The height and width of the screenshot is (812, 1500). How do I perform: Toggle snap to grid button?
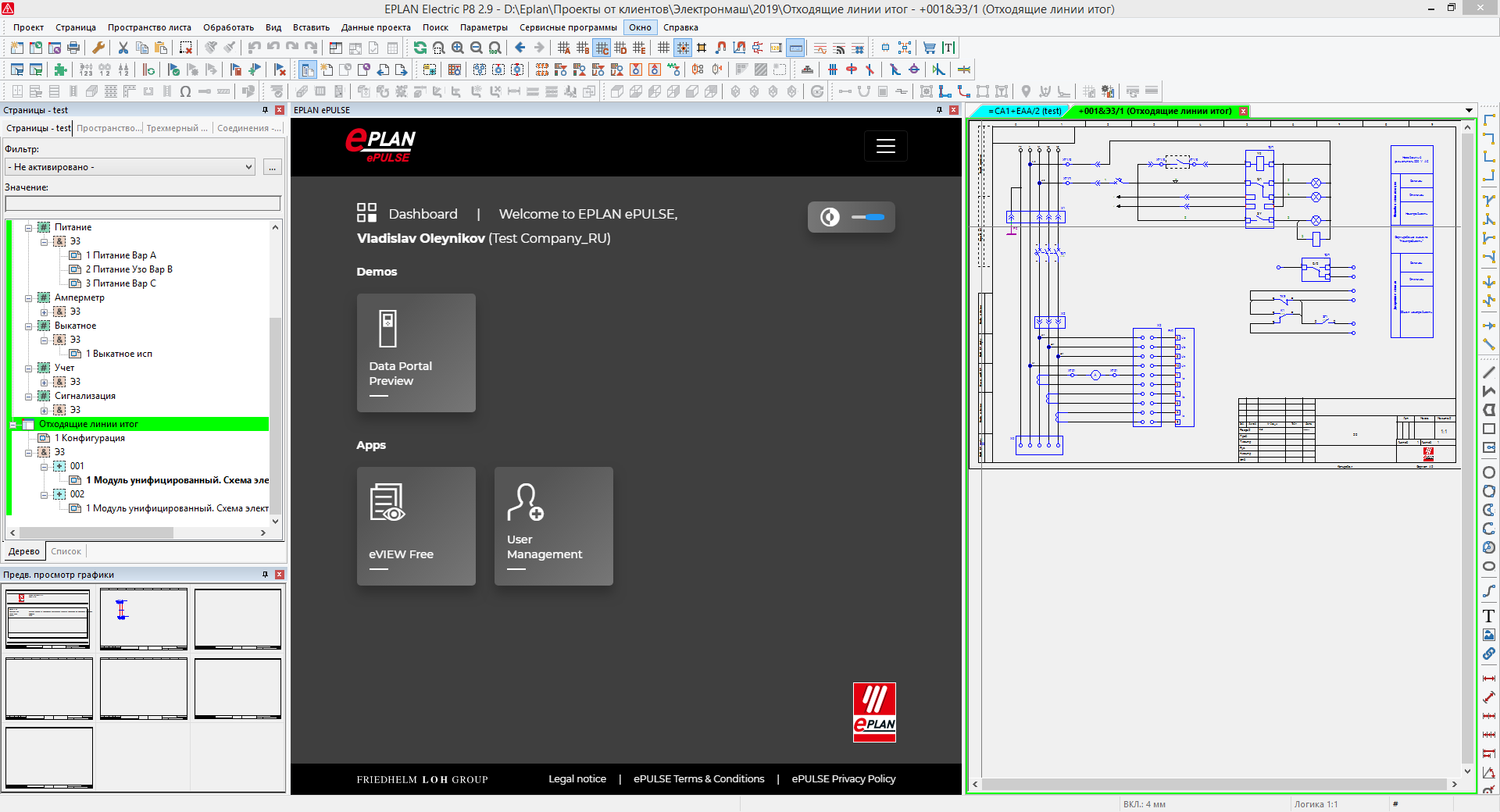click(683, 48)
